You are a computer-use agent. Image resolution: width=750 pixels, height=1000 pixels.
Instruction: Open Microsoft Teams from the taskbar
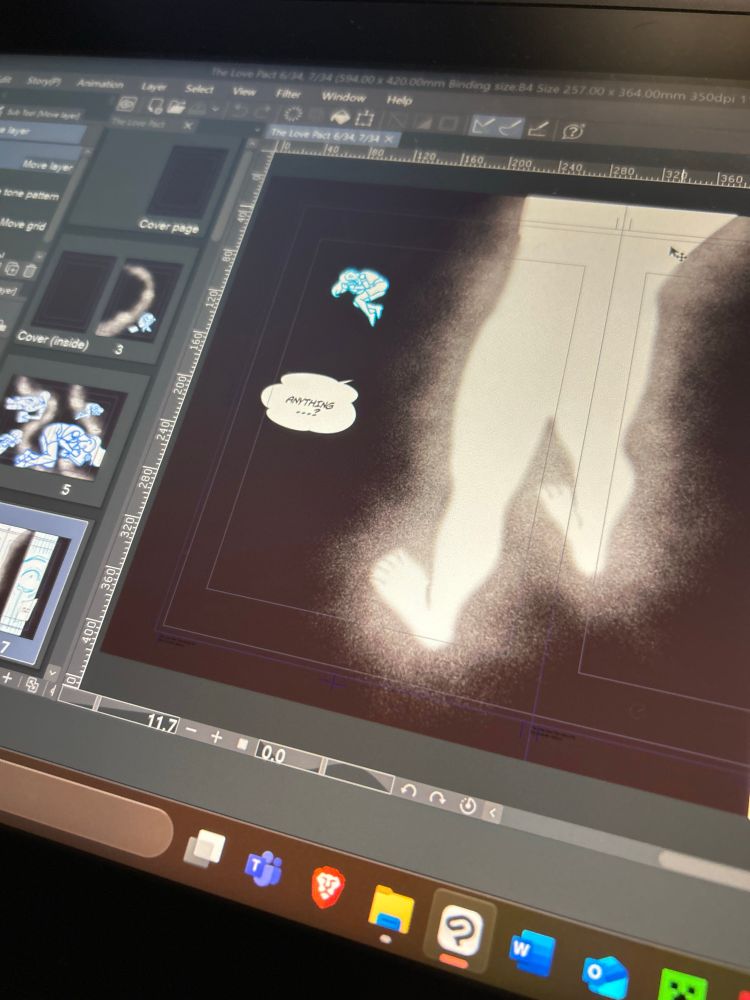coord(264,867)
